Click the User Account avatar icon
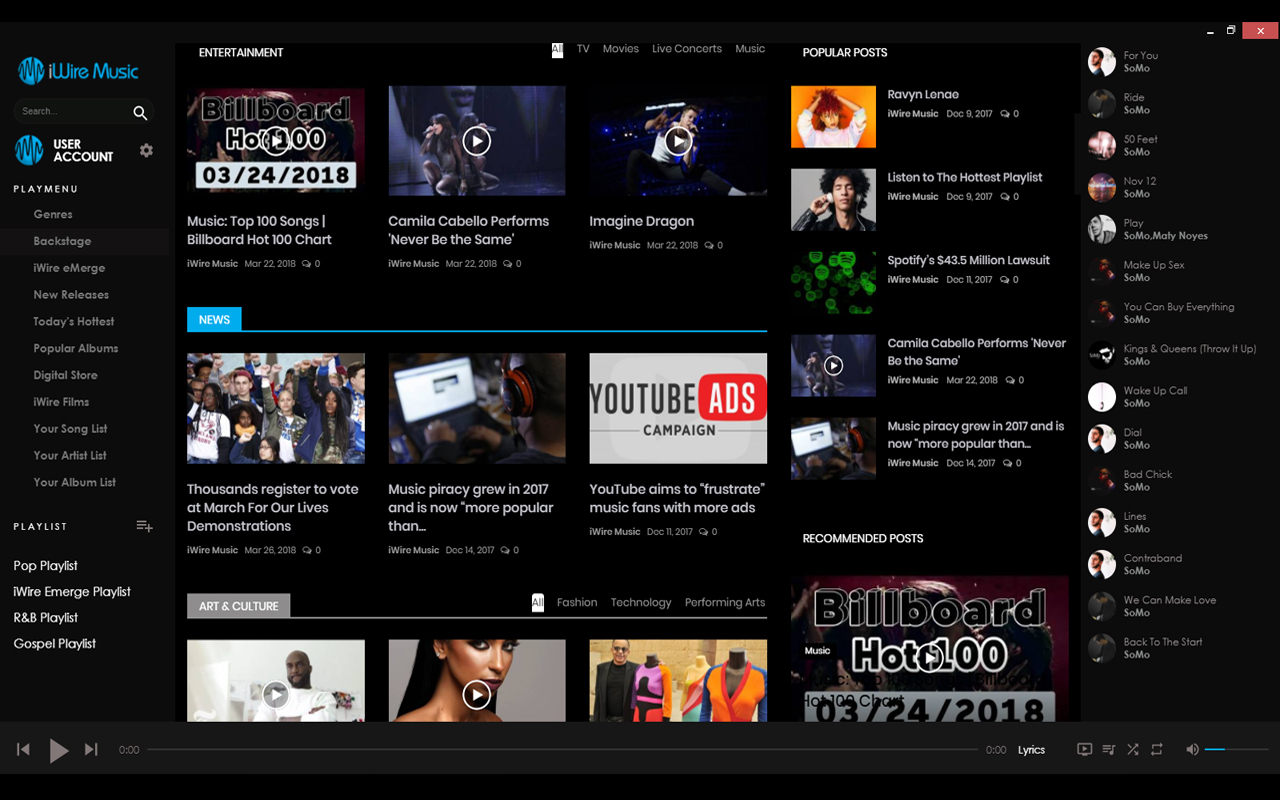The image size is (1280, 800). (x=29, y=150)
